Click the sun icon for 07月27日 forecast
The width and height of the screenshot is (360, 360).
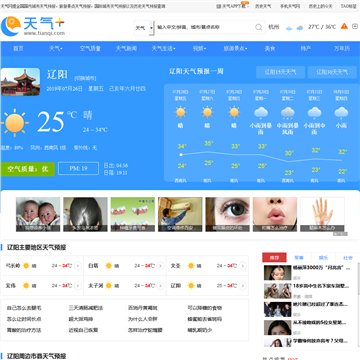pos(207,112)
